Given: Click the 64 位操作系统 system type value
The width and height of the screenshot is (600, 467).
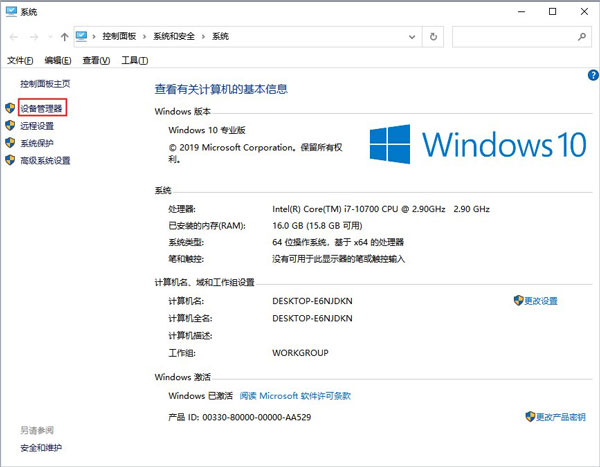Looking at the screenshot, I should 338,242.
